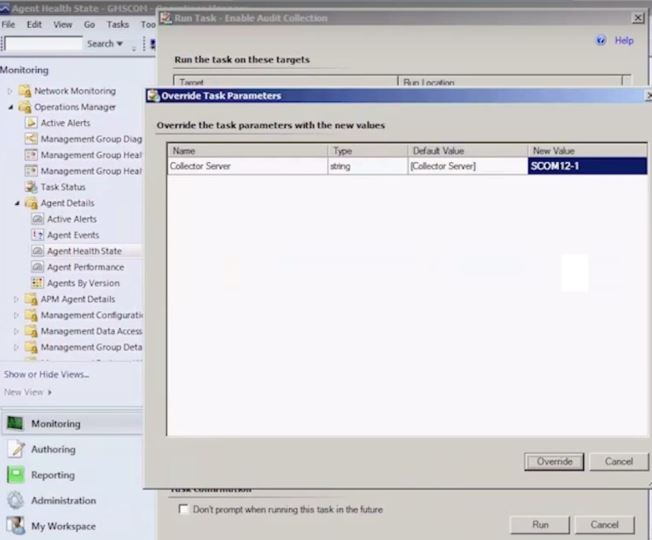This screenshot has width=652, height=540.
Task: Open the File menu
Action: coord(8,24)
